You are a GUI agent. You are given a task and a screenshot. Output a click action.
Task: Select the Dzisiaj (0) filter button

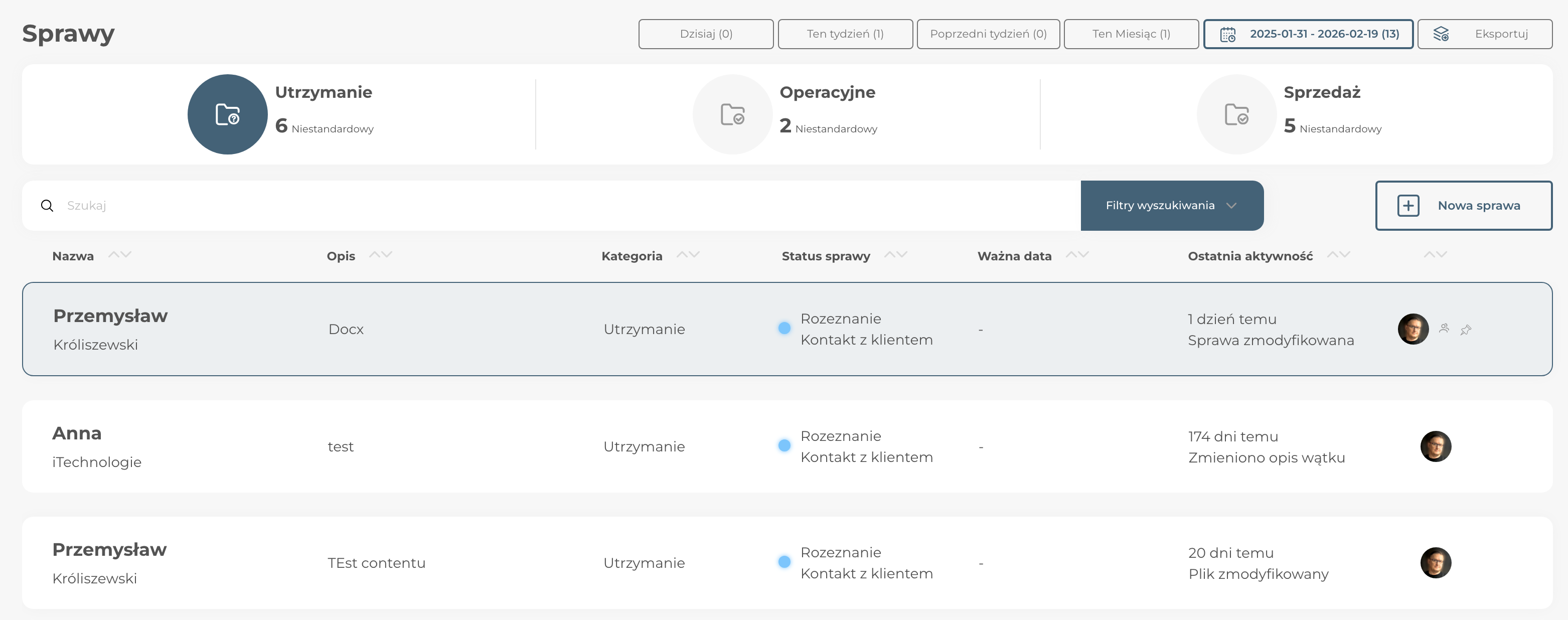[705, 34]
